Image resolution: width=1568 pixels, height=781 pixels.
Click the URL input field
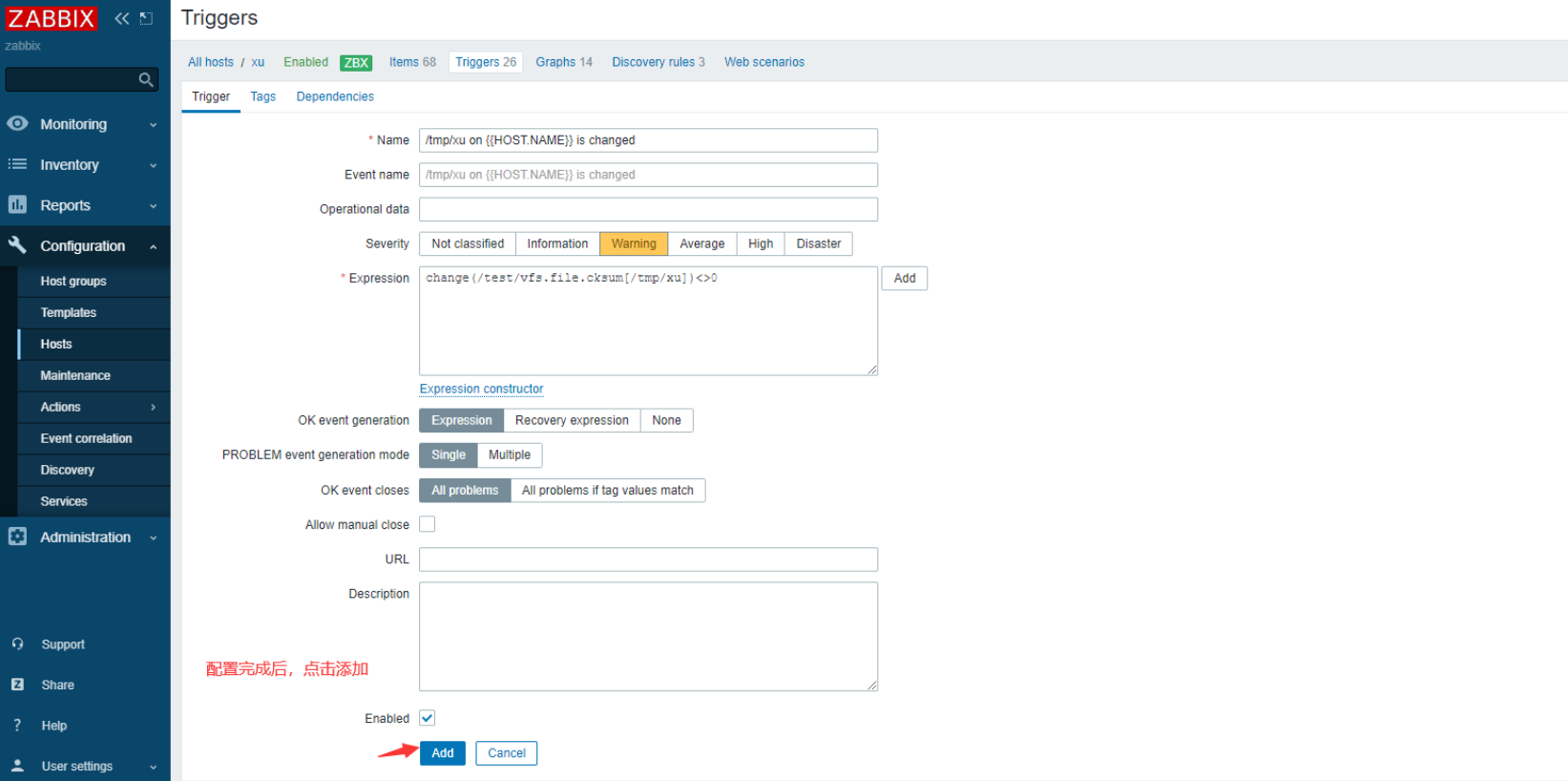pos(648,559)
